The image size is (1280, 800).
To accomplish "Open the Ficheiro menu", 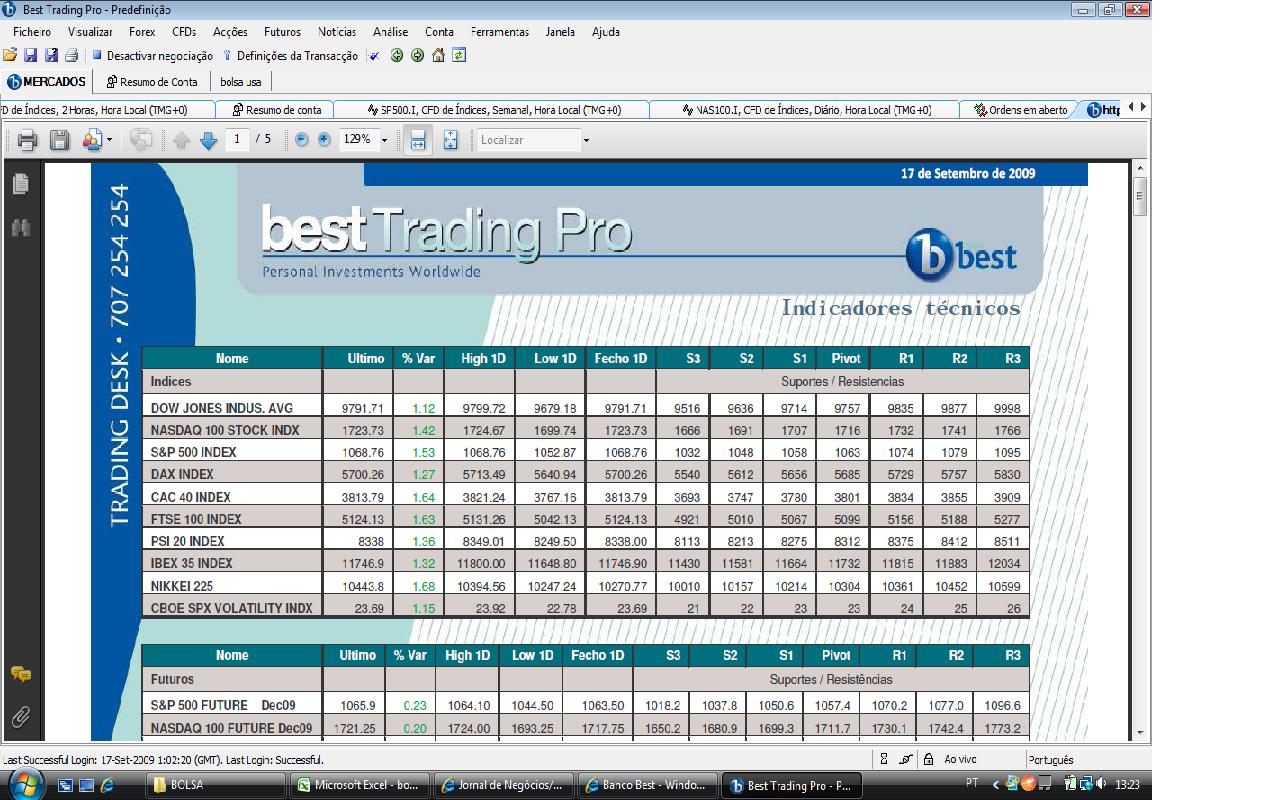I will pos(32,32).
